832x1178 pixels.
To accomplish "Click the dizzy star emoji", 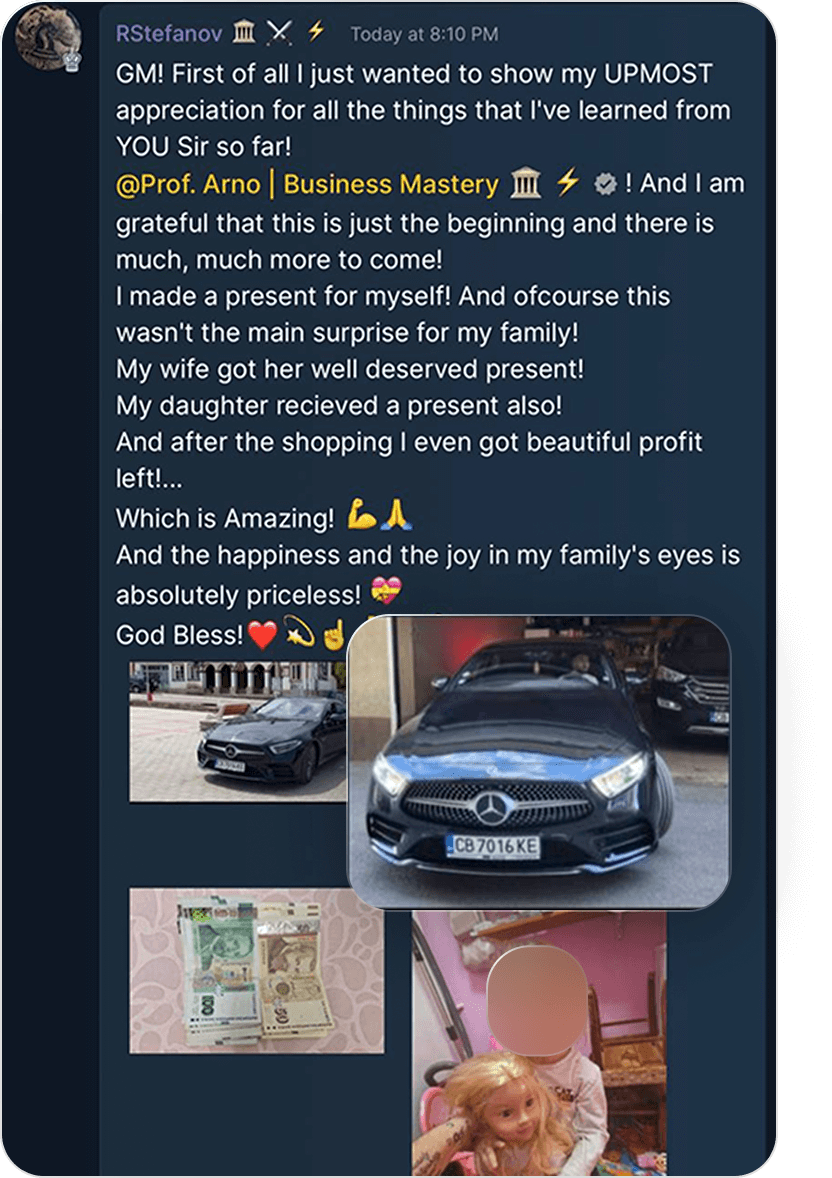I will (x=298, y=634).
